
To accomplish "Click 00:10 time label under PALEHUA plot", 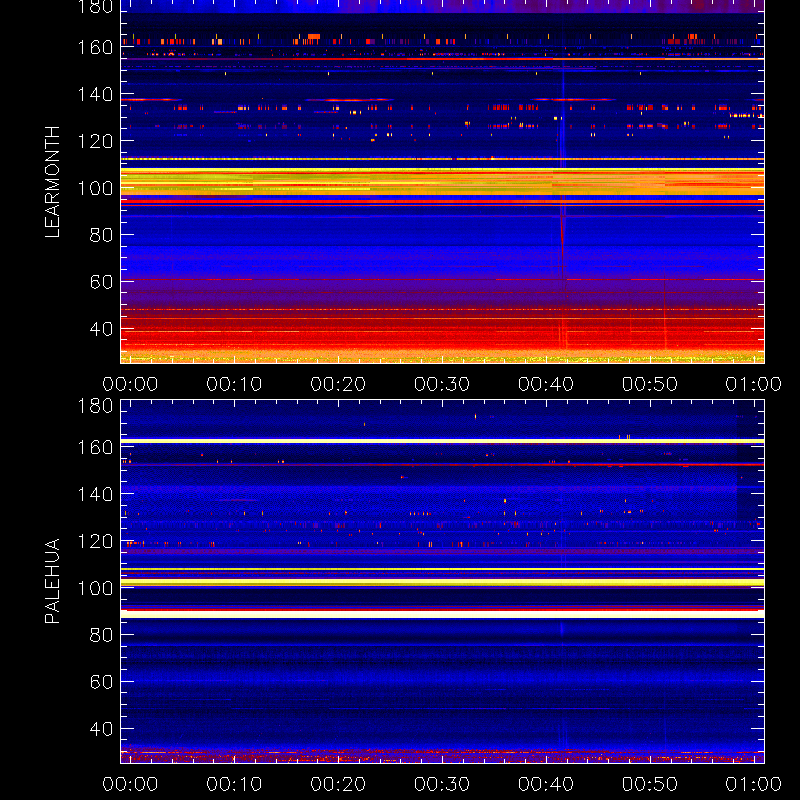I will click(x=234, y=784).
